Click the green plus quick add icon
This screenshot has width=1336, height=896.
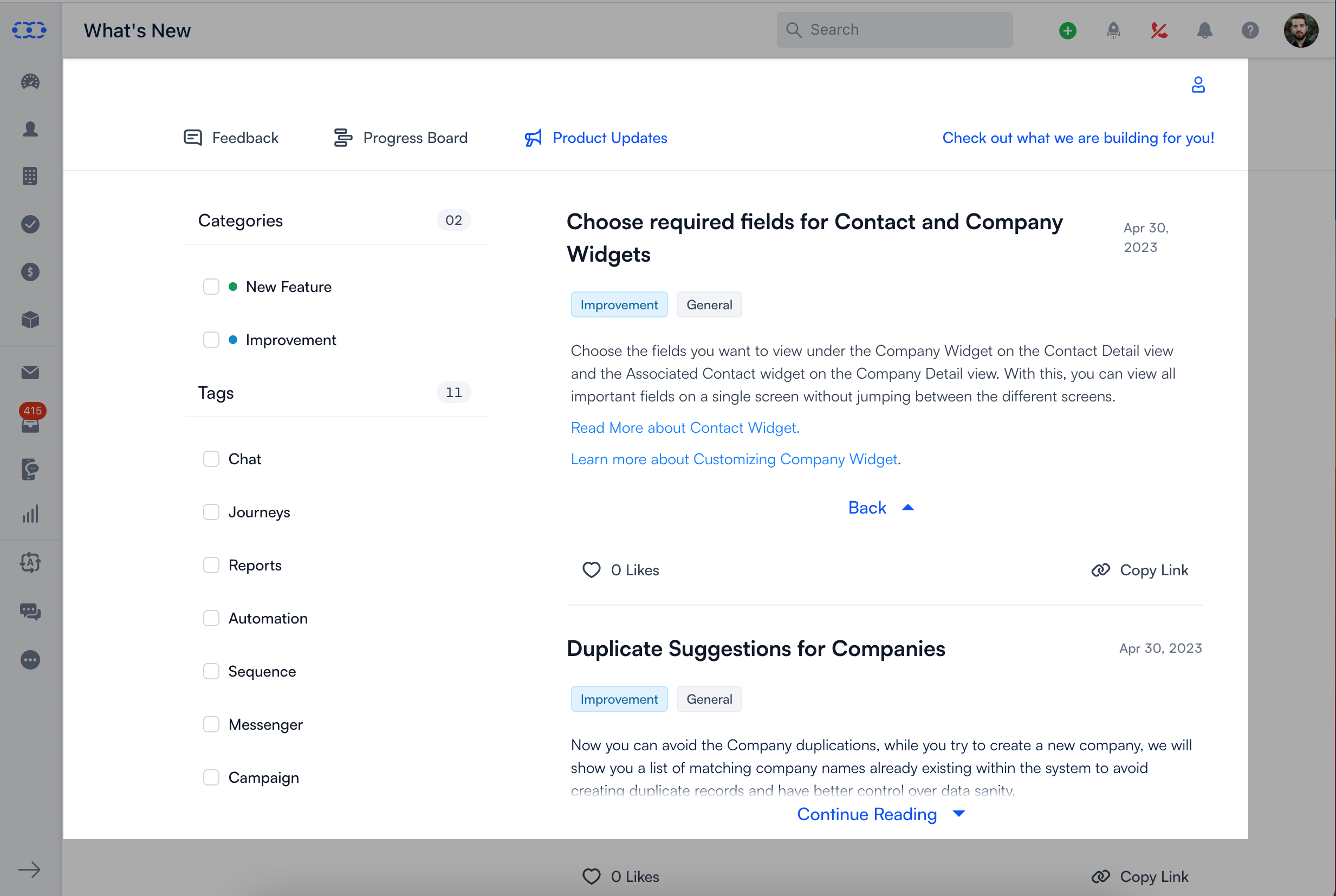point(1067,30)
